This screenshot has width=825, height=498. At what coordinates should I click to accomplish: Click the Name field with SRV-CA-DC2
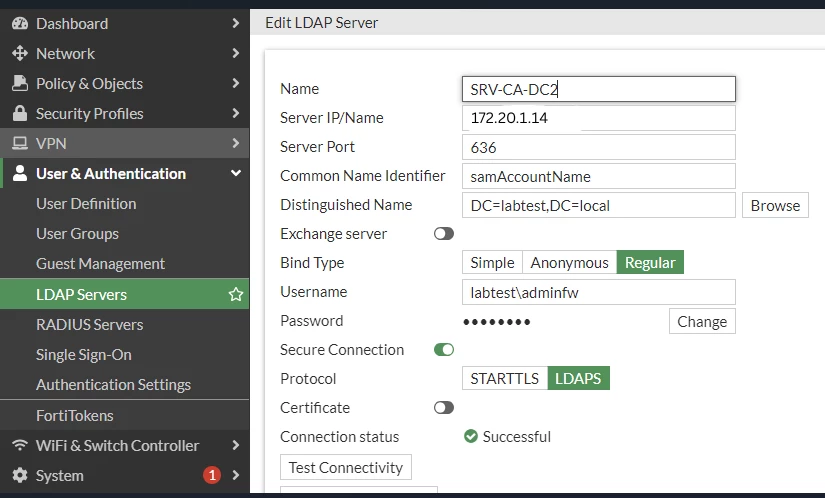(x=599, y=89)
